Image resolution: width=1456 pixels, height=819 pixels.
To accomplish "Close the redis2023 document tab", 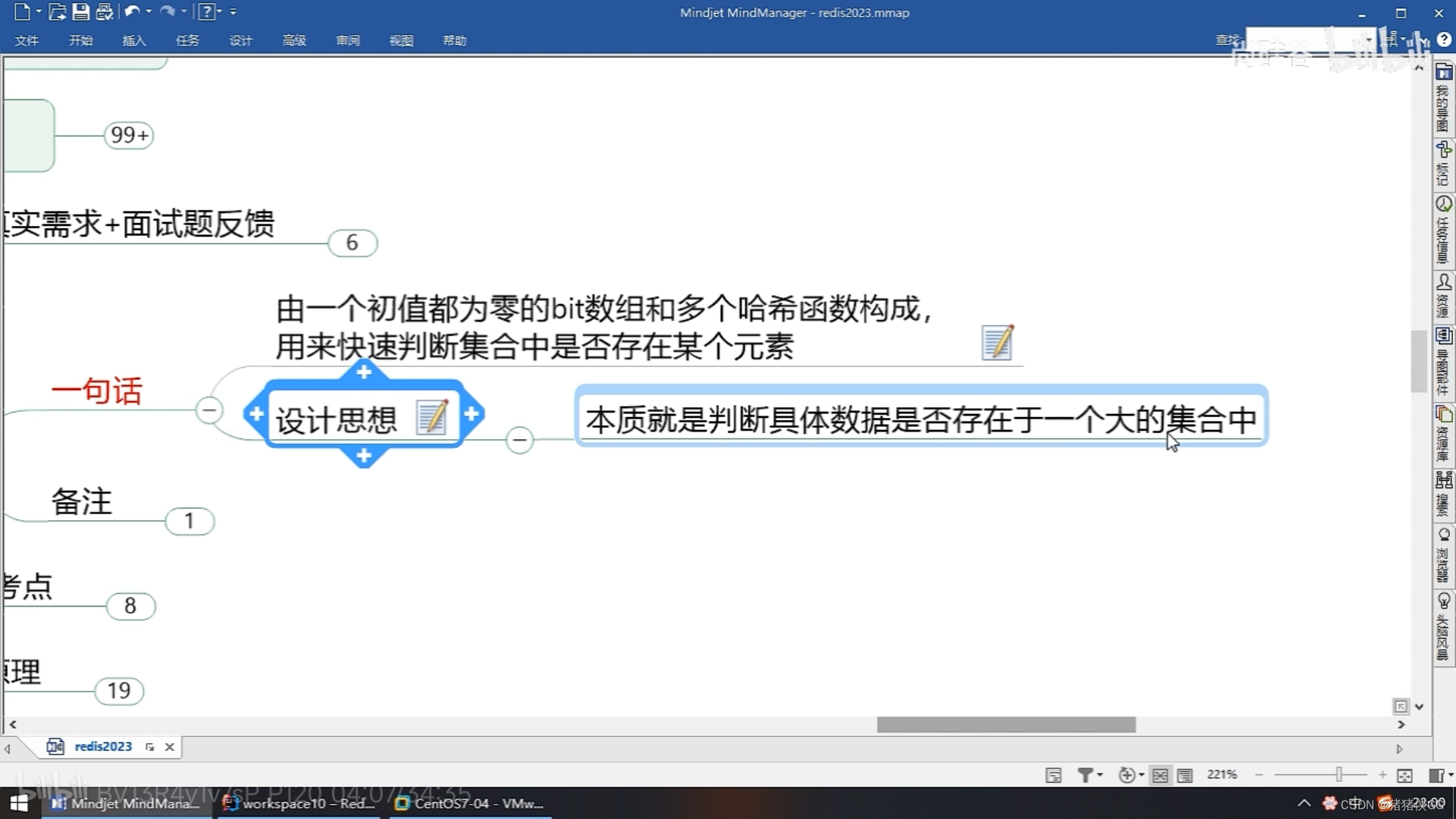I will [x=170, y=747].
